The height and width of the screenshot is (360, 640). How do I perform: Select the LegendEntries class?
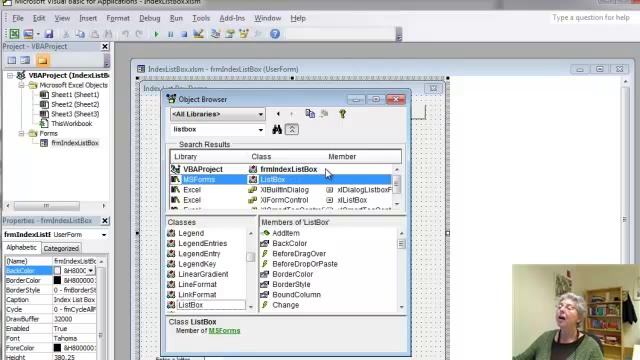[202, 243]
